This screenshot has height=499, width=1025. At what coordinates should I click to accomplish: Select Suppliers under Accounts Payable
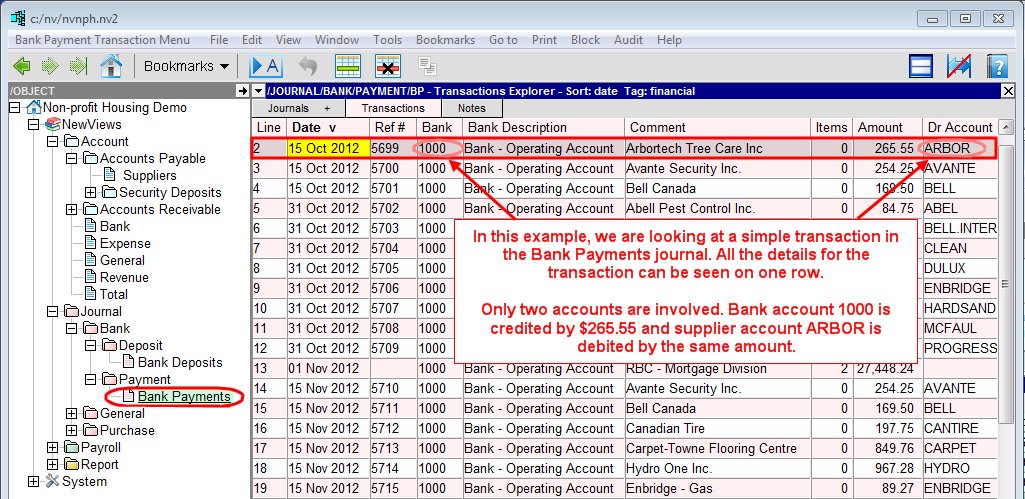(x=149, y=176)
